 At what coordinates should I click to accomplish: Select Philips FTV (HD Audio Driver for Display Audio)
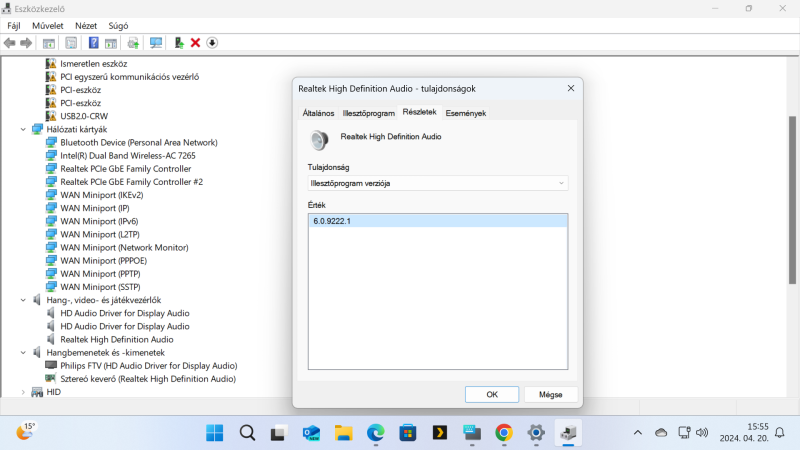coord(148,366)
